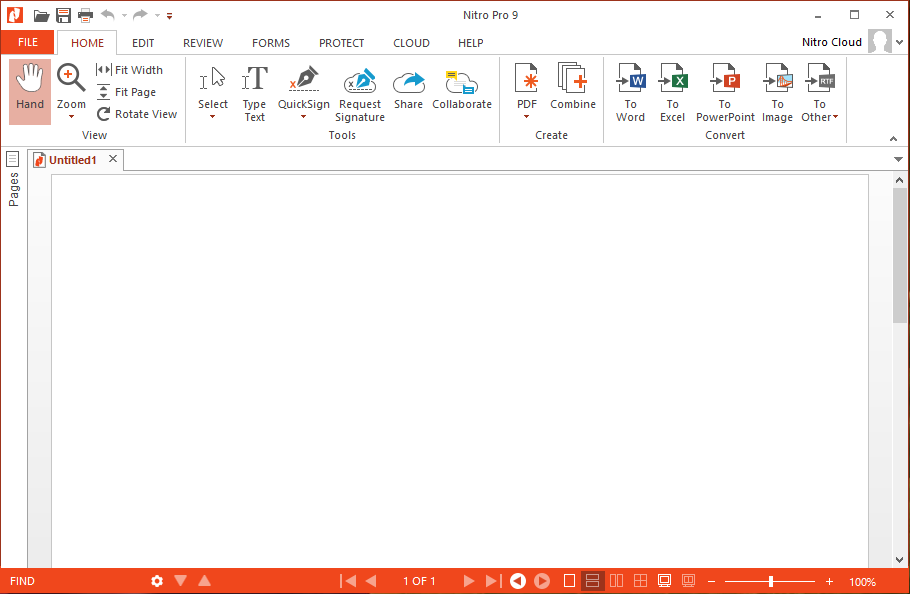910x594 pixels.
Task: Find next result down arrow
Action: click(x=180, y=580)
